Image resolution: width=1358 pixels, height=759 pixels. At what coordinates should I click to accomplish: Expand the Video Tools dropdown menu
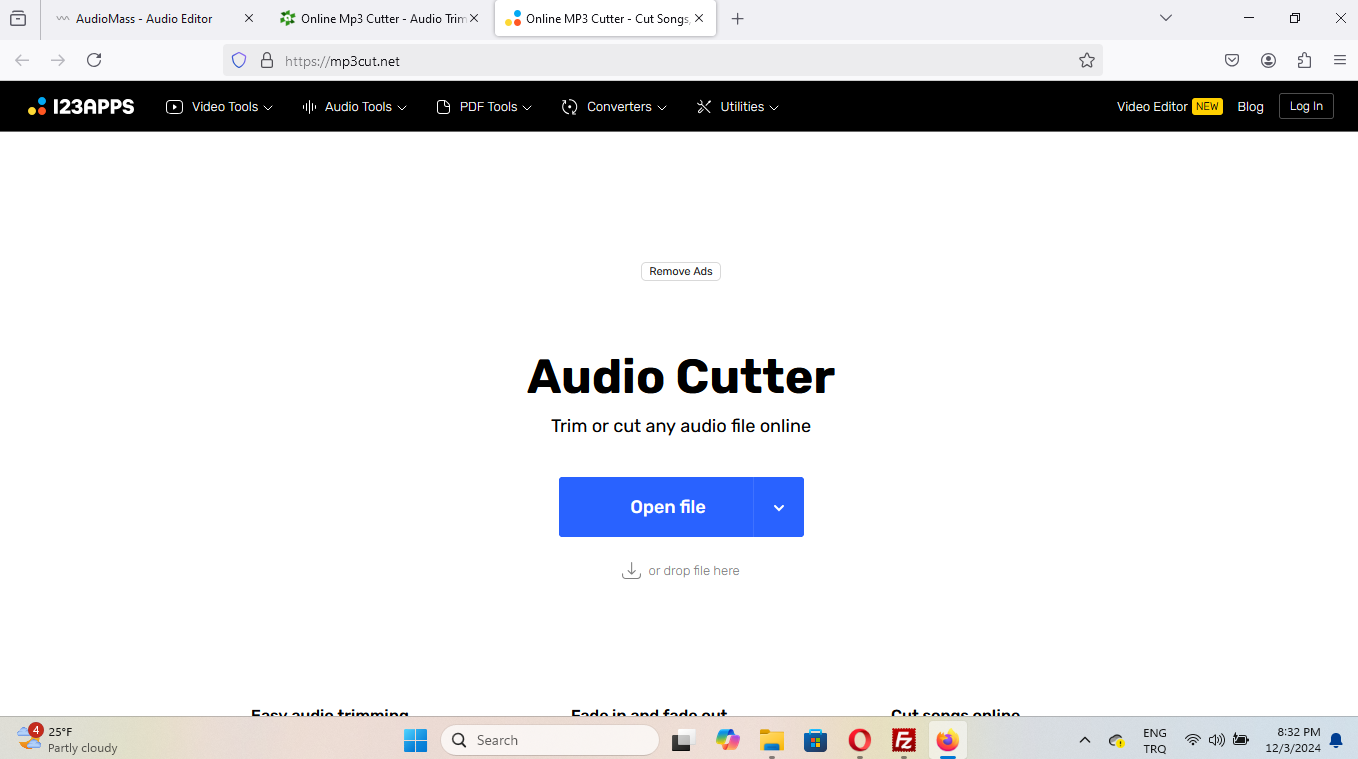click(219, 107)
